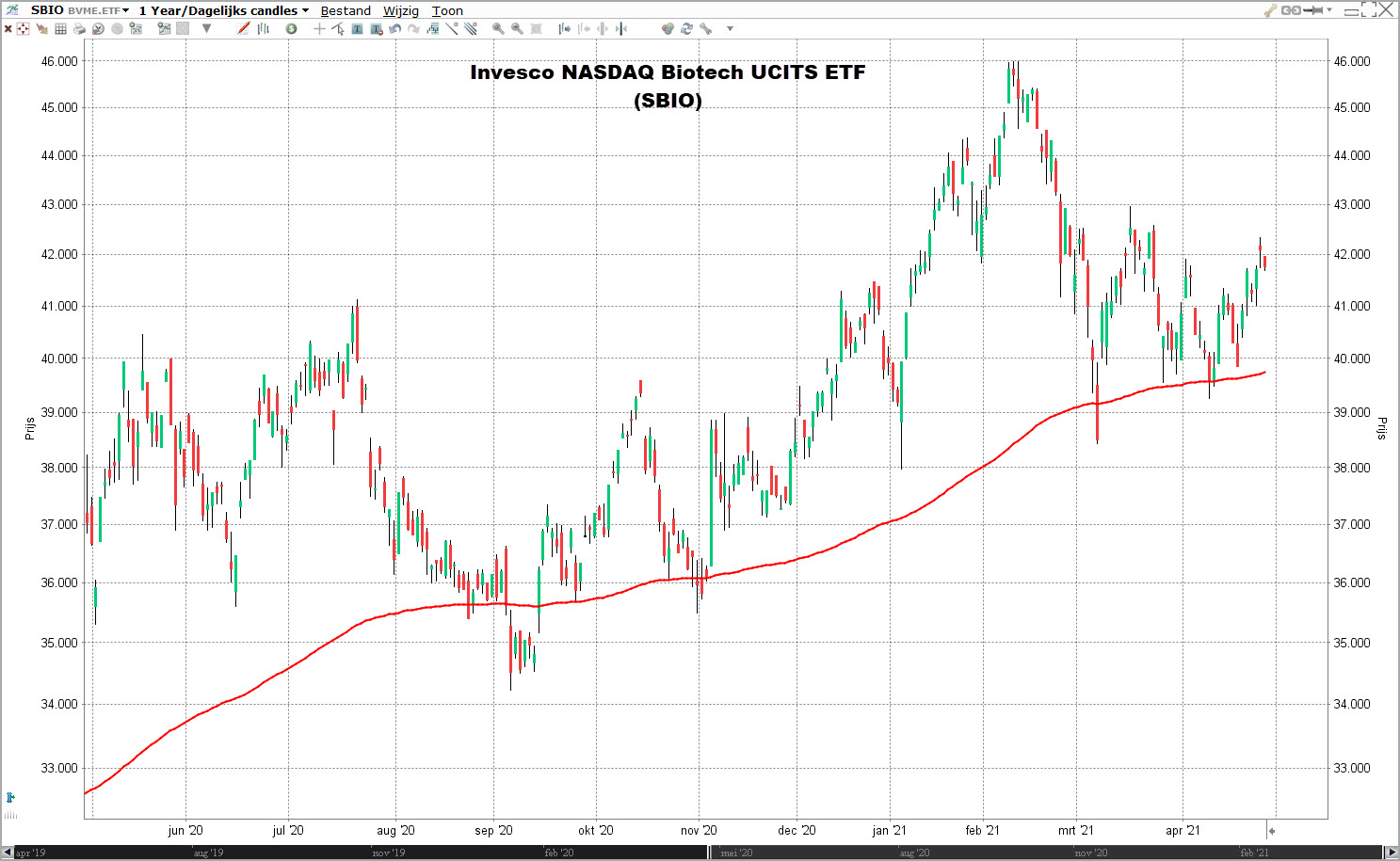Click the four-arrows move icon in toolbar

pos(23,29)
